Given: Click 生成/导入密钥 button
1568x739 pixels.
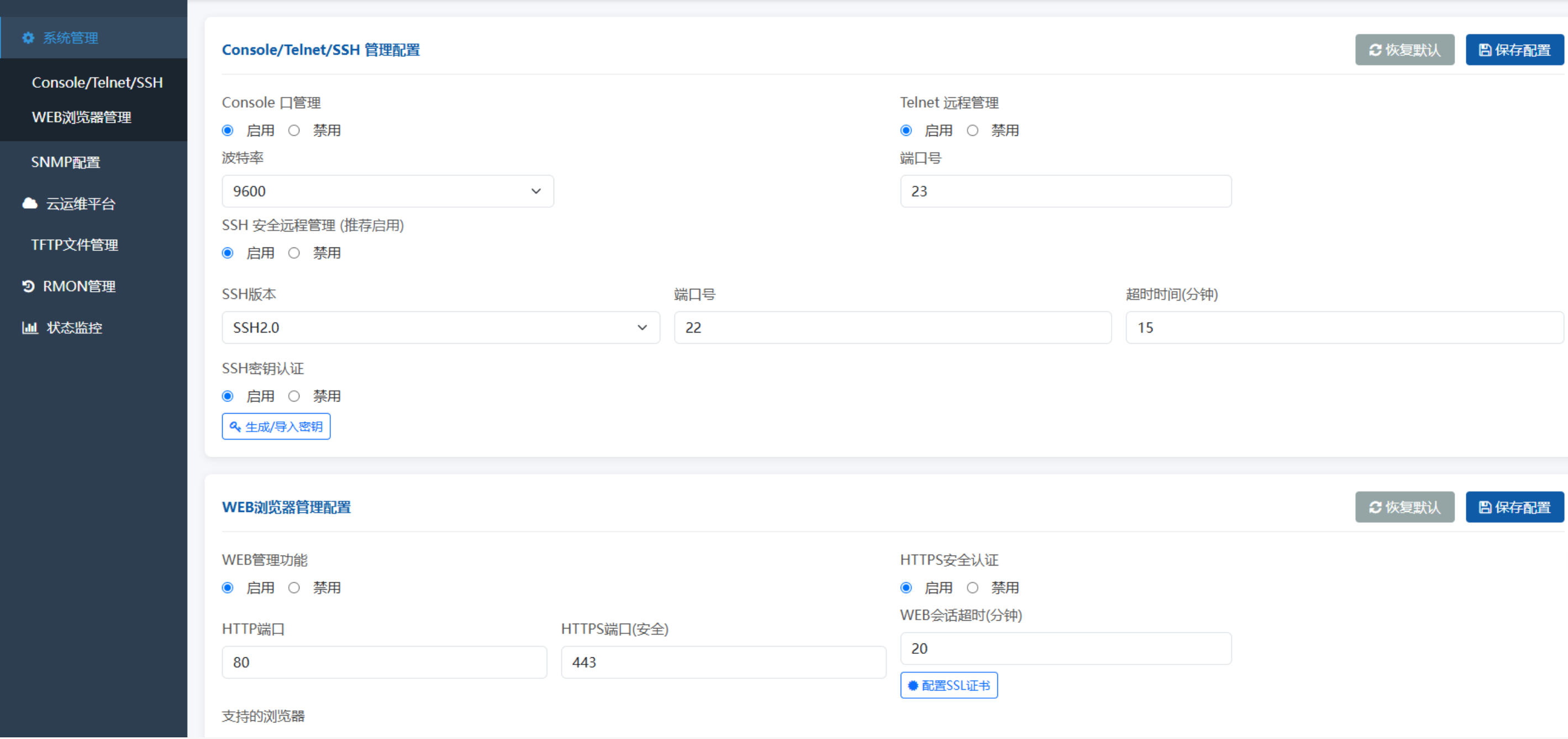Looking at the screenshot, I should pyautogui.click(x=276, y=426).
